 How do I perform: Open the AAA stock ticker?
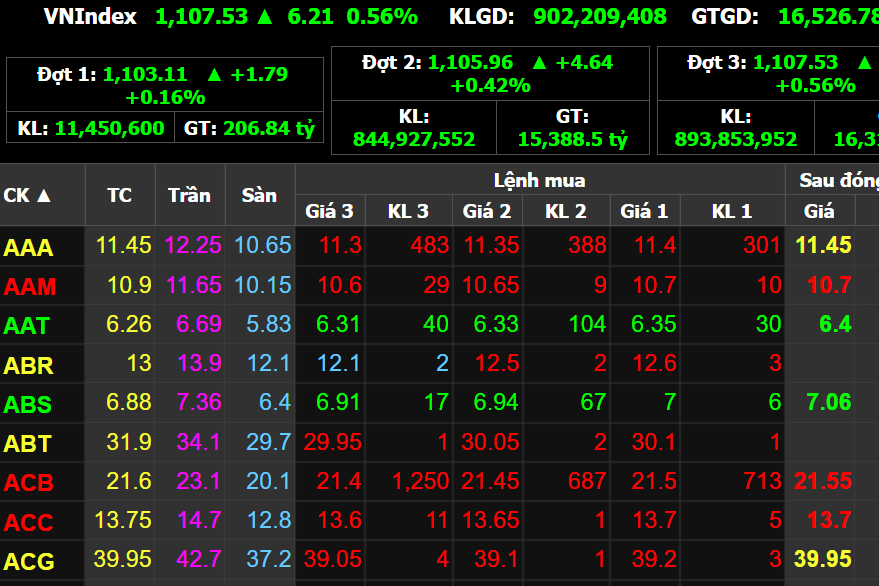click(x=28, y=247)
